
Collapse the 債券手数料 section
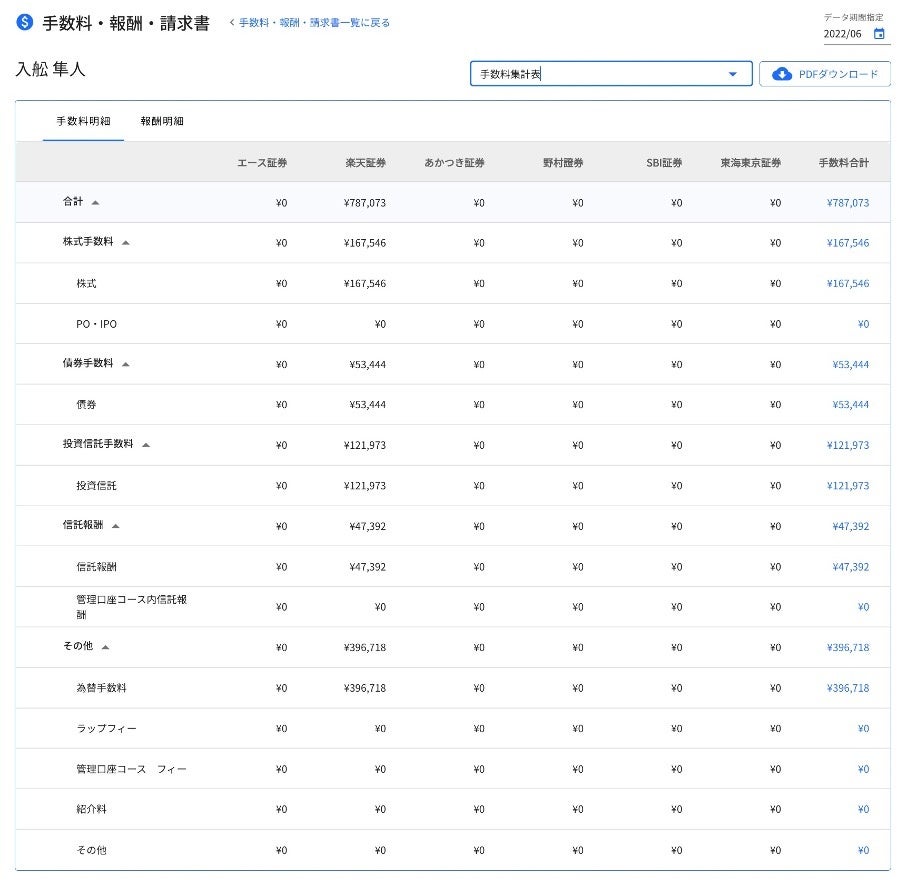tap(126, 364)
